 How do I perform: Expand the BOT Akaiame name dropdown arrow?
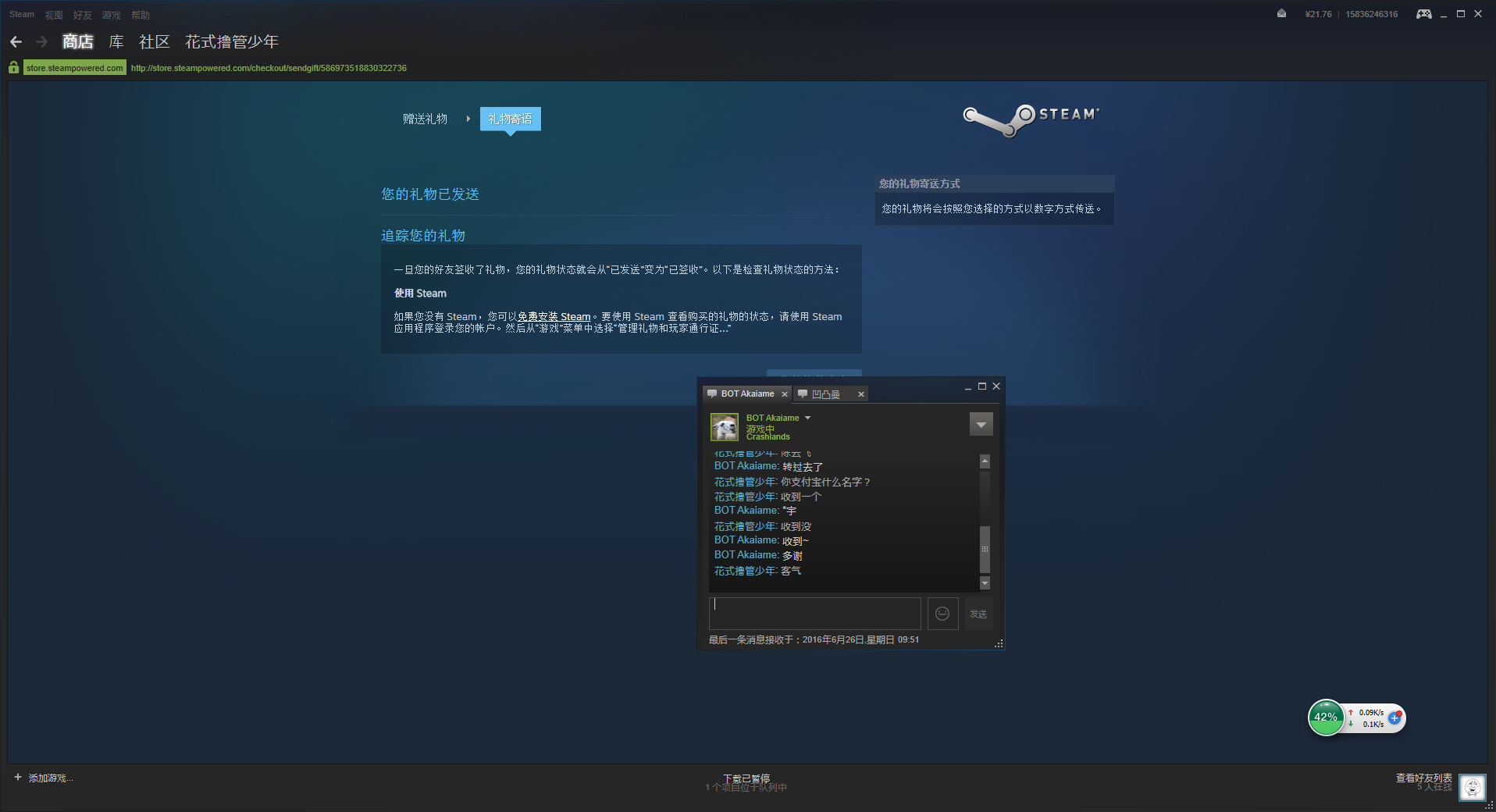(808, 418)
